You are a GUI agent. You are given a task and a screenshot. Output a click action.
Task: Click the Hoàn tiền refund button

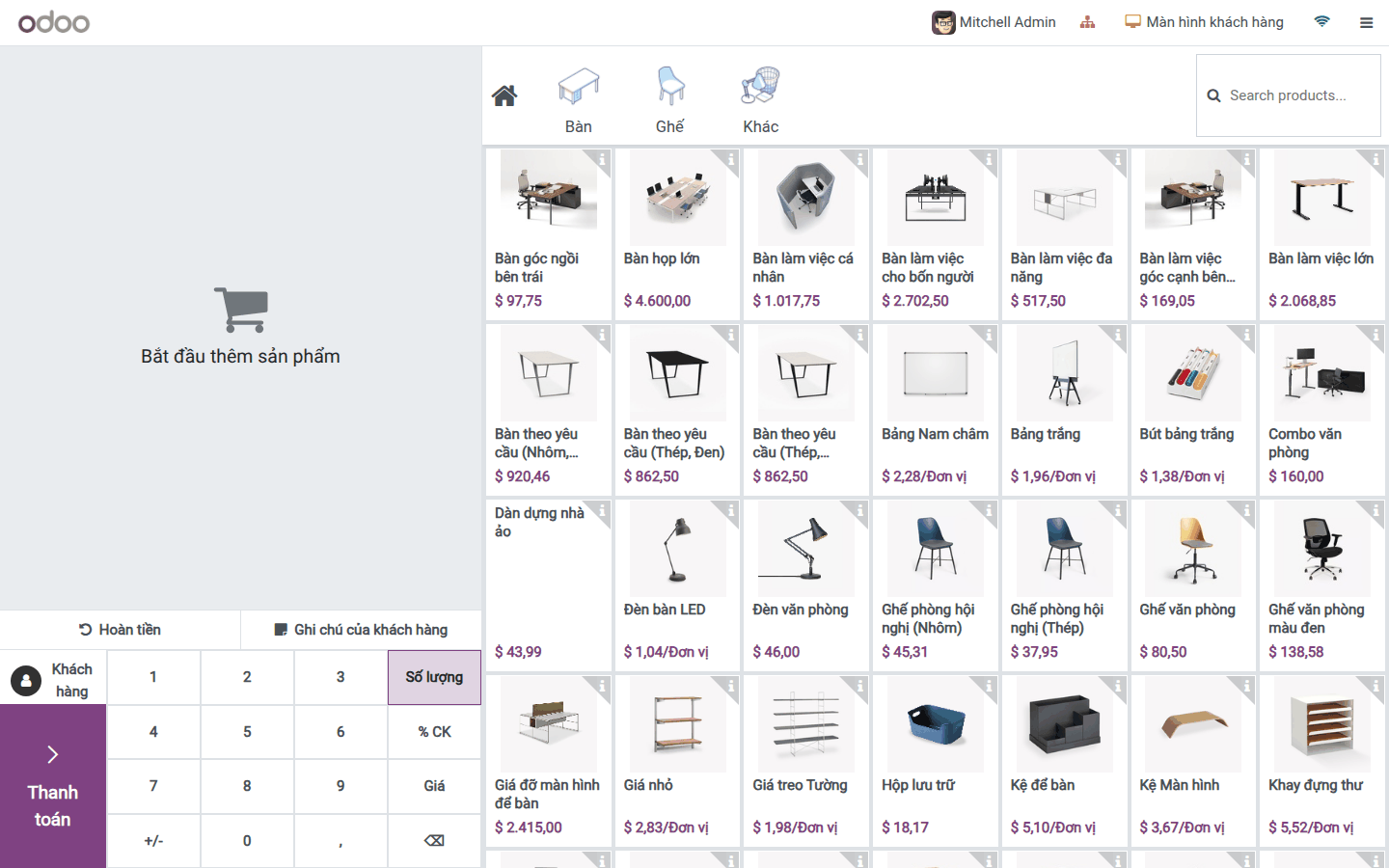point(121,630)
